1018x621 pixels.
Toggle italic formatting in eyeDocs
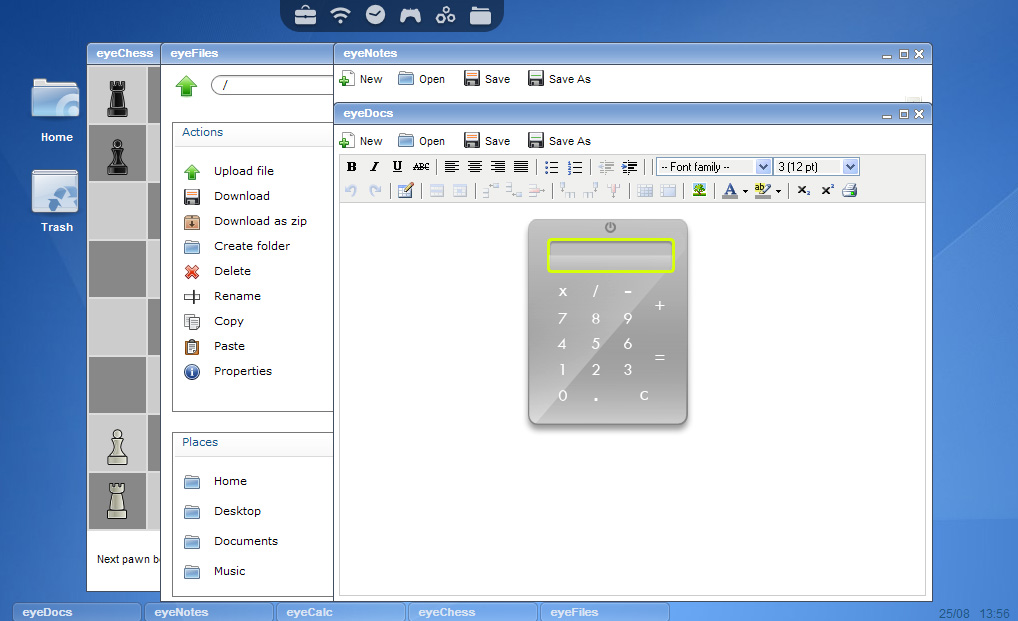pos(374,167)
